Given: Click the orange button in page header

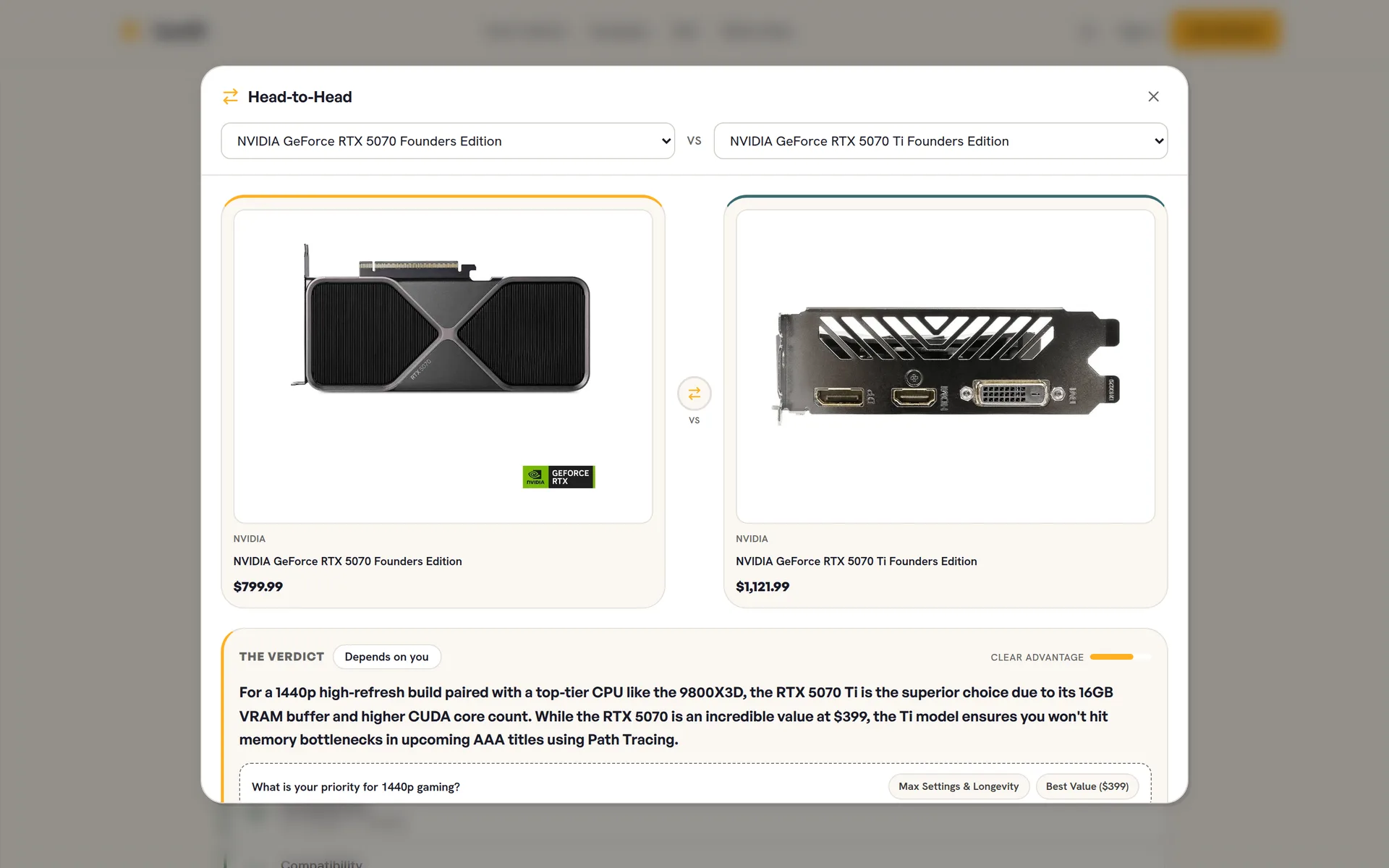Looking at the screenshot, I should pos(1226,31).
